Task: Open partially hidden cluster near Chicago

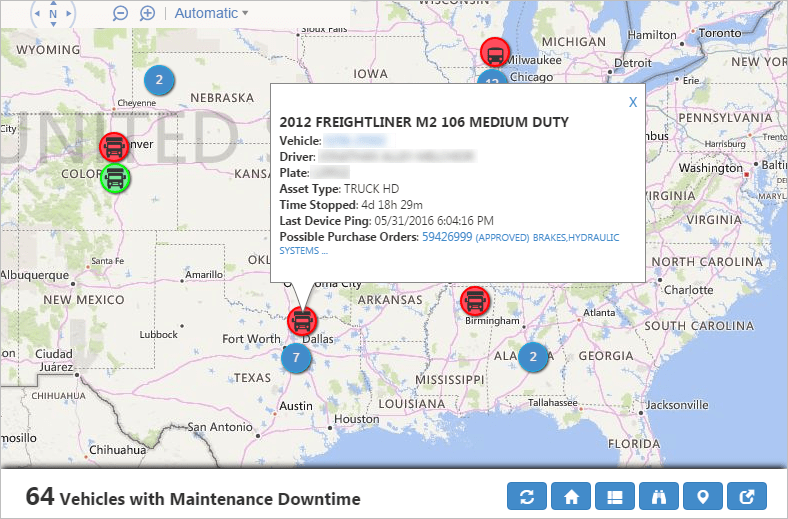Action: click(x=492, y=77)
